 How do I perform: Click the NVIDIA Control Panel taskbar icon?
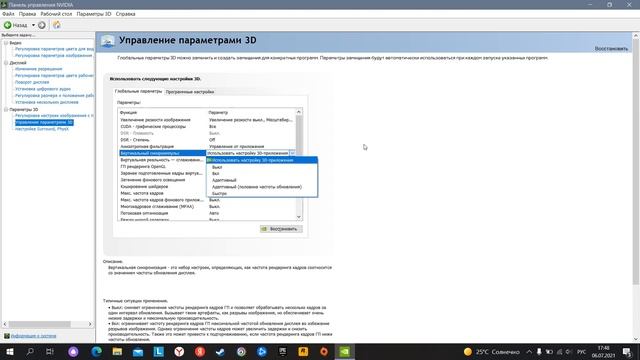point(344,352)
